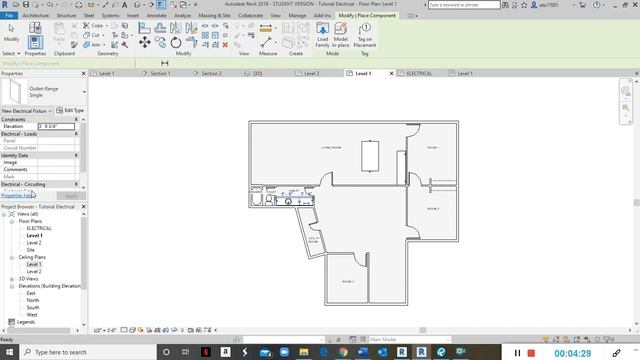Click the keyword search field
The height and width of the screenshot is (360, 640).
click(464, 5)
